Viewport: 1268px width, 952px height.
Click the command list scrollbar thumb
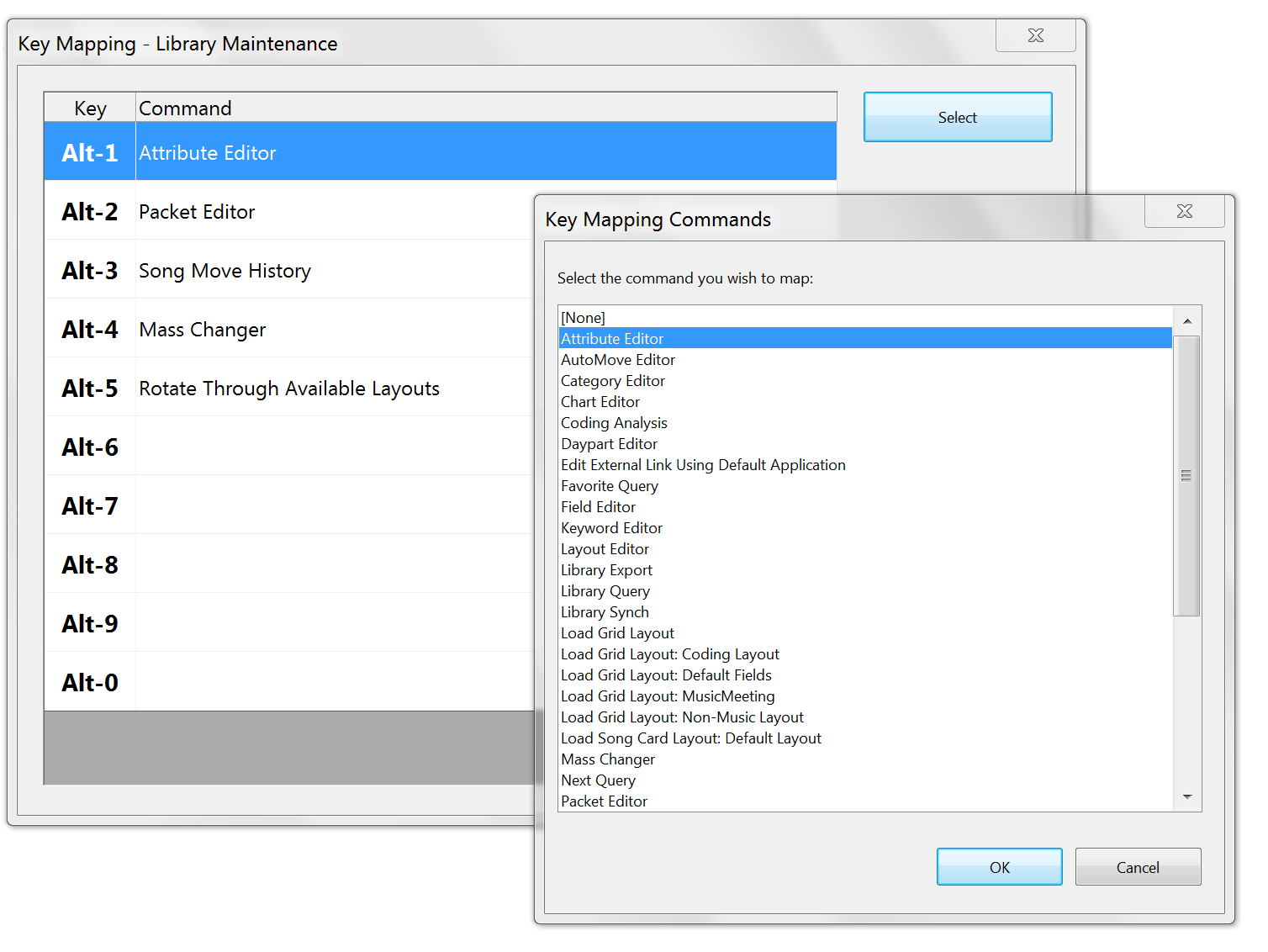[x=1186, y=476]
